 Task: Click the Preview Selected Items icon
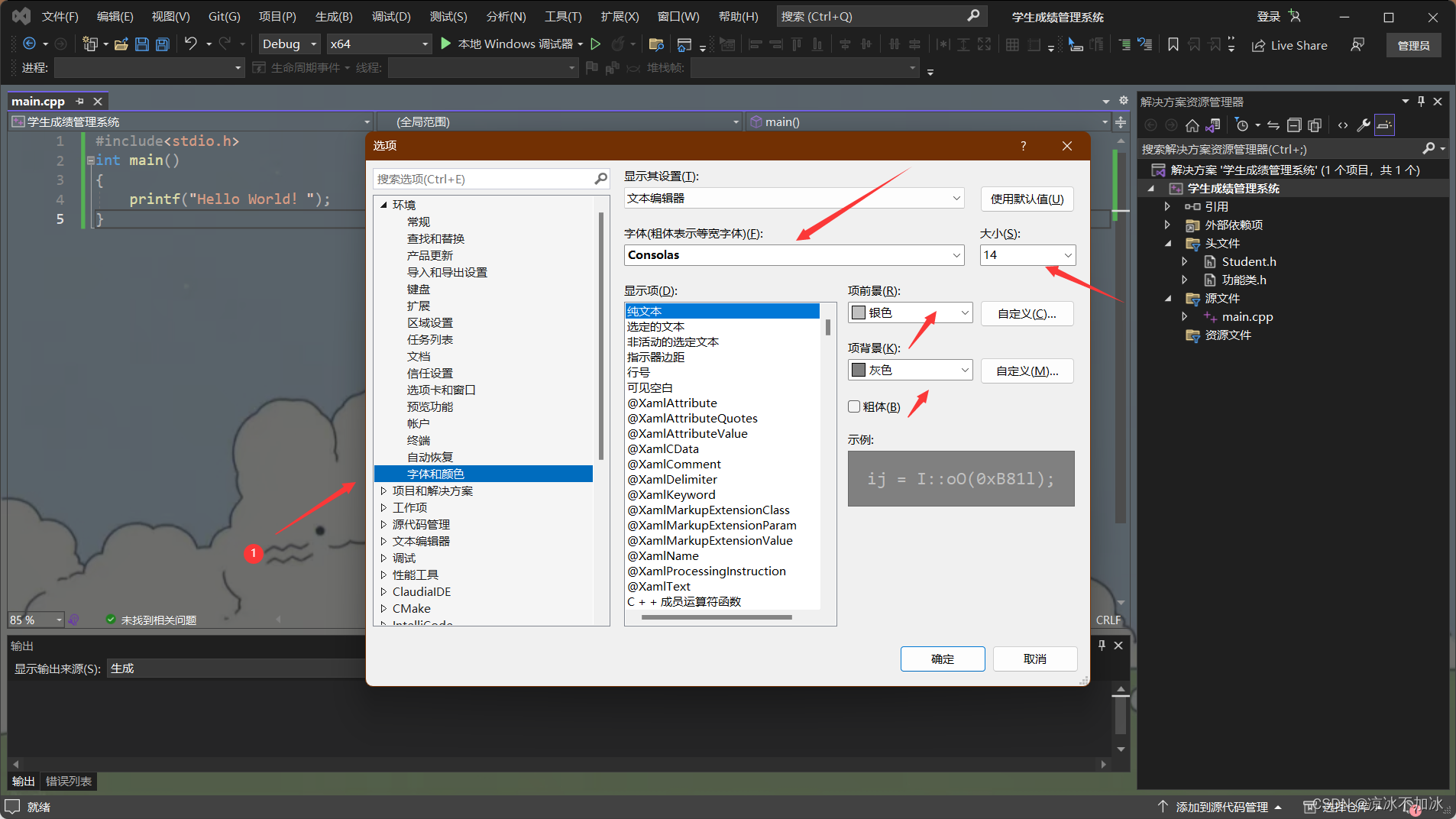(x=1384, y=125)
